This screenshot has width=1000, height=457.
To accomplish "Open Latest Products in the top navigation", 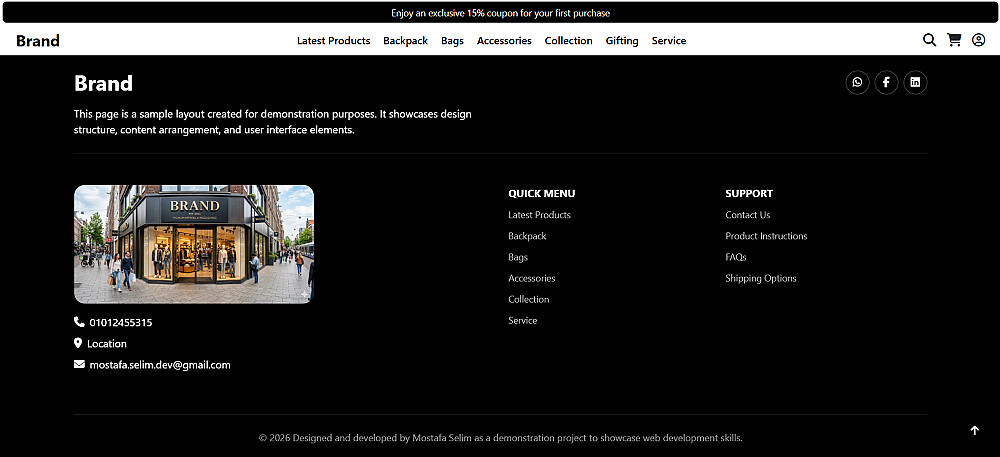I will (x=334, y=41).
